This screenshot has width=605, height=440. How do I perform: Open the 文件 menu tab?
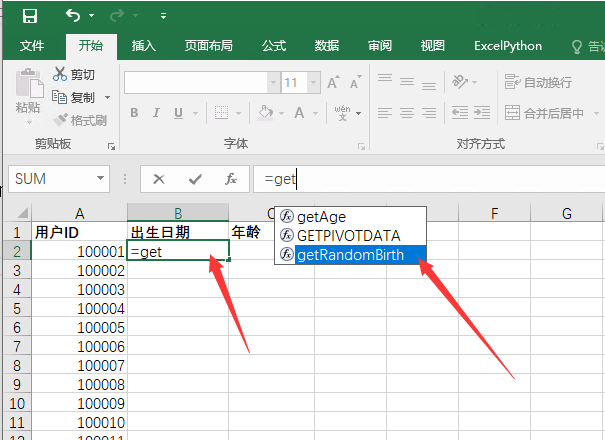coord(32,46)
